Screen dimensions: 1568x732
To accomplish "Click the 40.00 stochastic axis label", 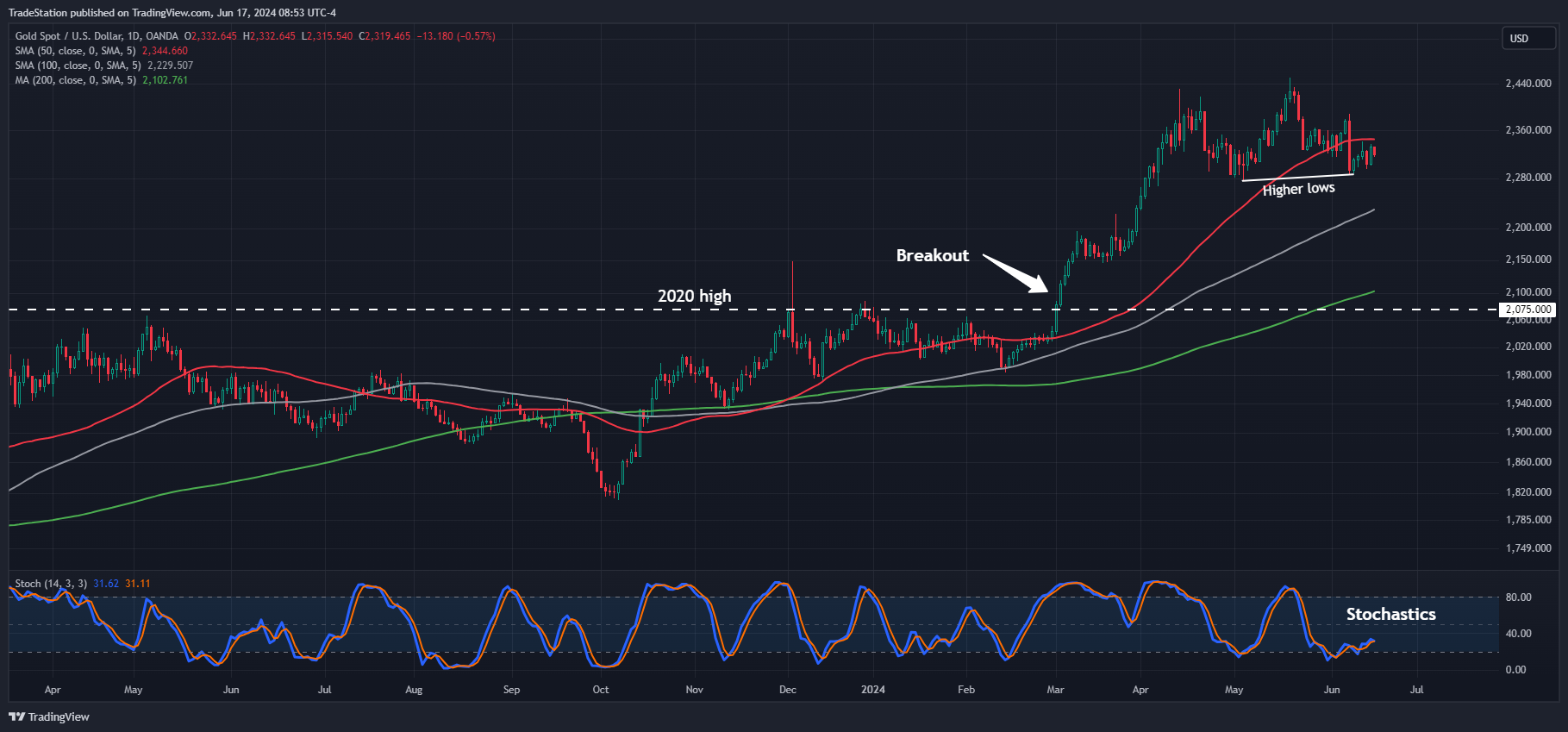I will click(x=1518, y=634).
